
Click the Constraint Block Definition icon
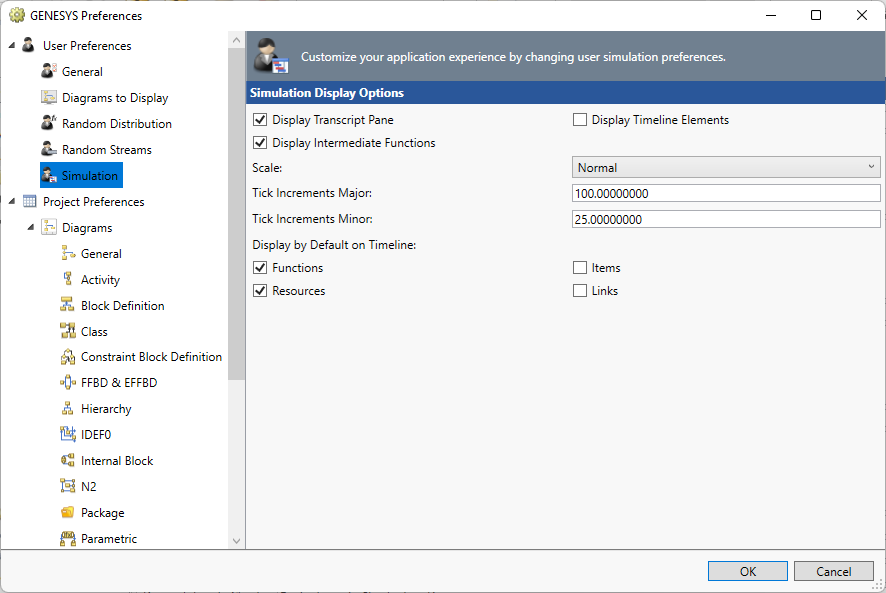coord(68,357)
